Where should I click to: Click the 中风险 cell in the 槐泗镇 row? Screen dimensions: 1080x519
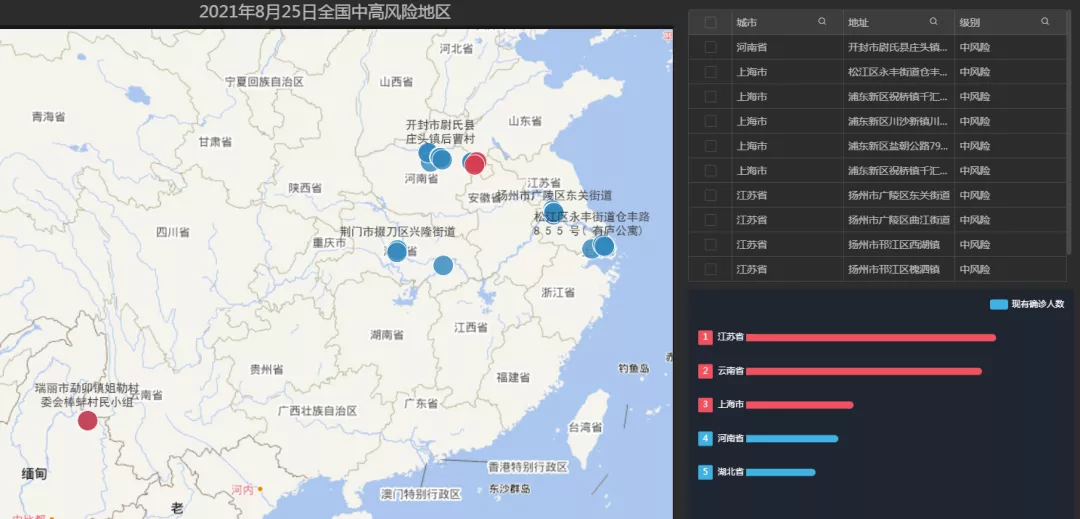(x=1010, y=269)
